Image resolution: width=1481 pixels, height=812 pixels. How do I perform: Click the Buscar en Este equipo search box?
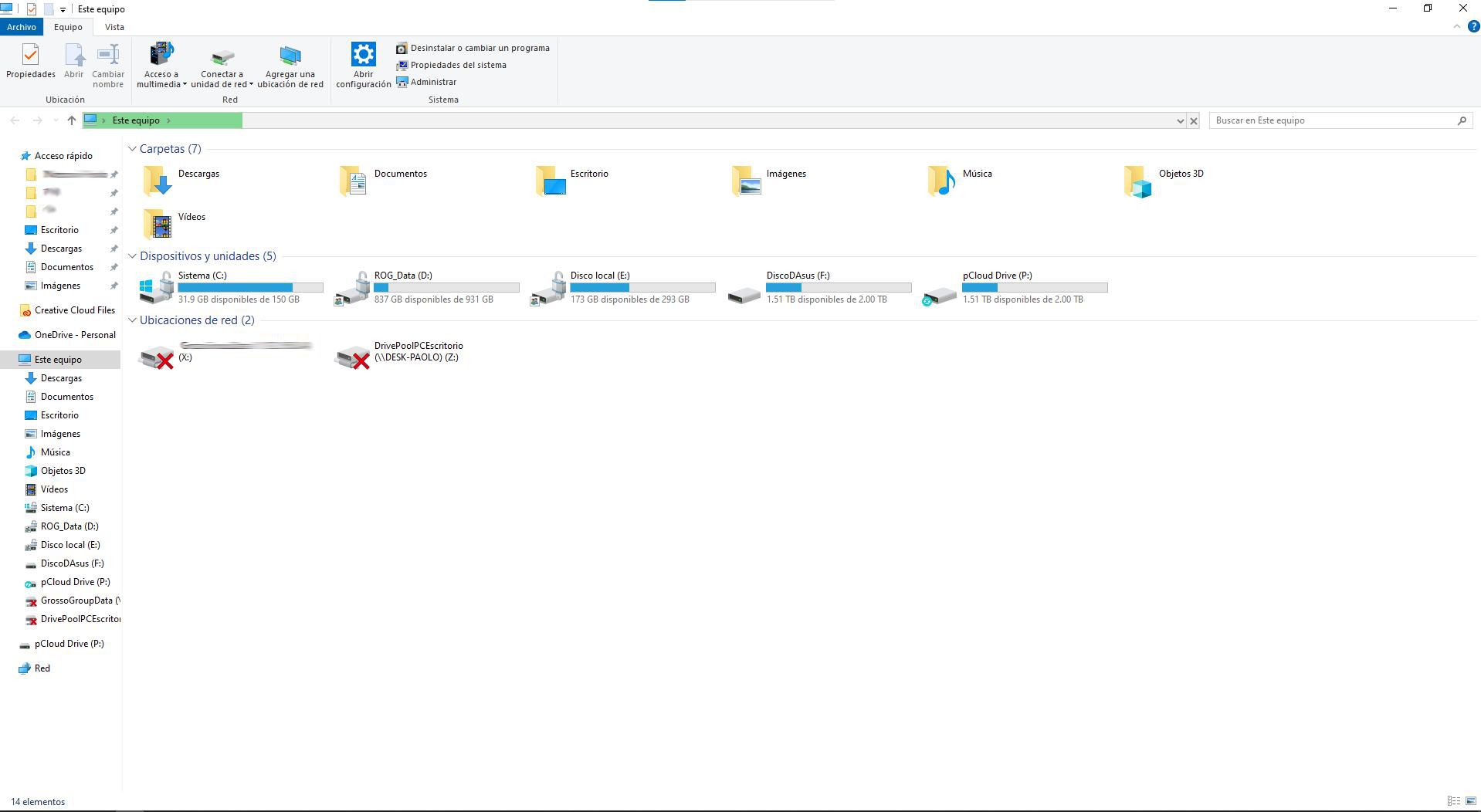[1333, 120]
